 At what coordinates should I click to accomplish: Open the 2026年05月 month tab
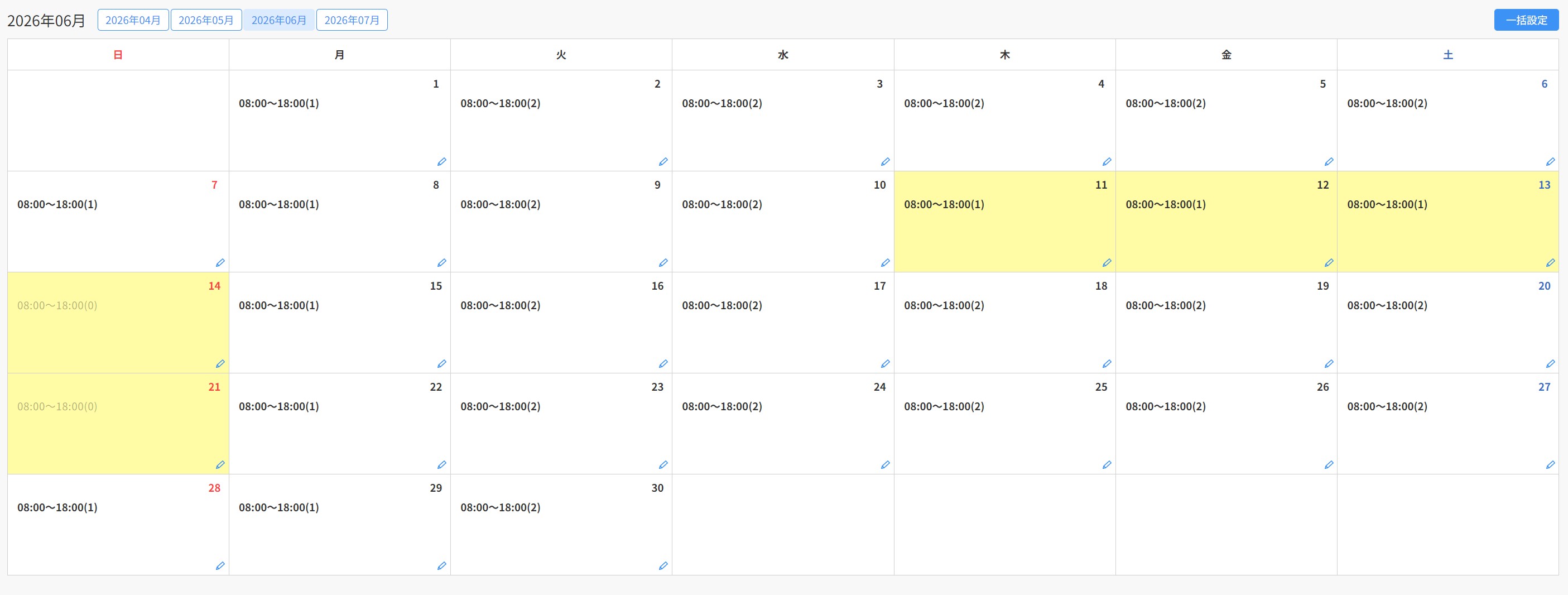click(x=206, y=20)
